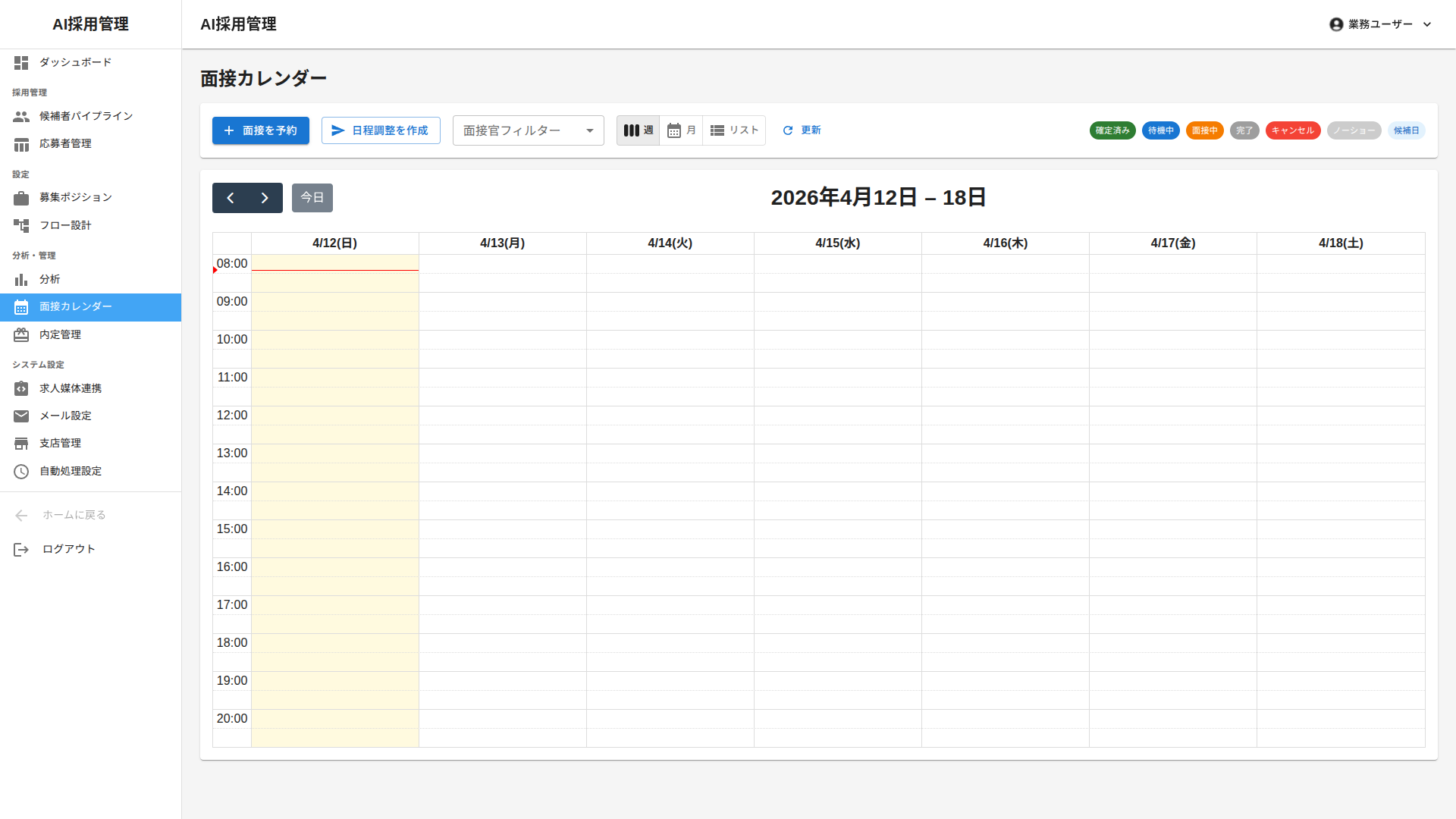This screenshot has width=1456, height=819.
Task: Switch to month (月) view
Action: [681, 130]
